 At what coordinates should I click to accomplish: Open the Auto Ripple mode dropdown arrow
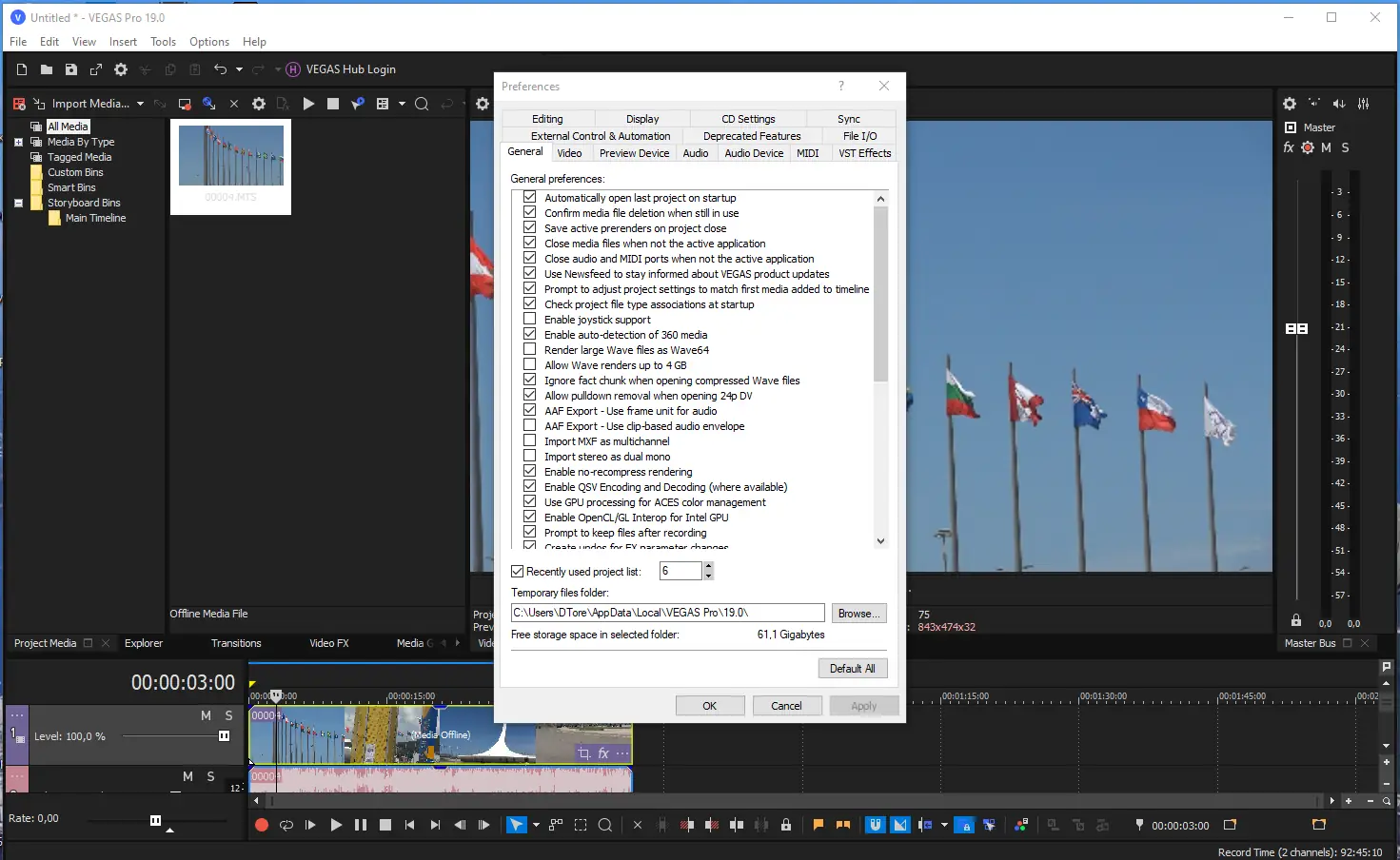[x=944, y=826]
